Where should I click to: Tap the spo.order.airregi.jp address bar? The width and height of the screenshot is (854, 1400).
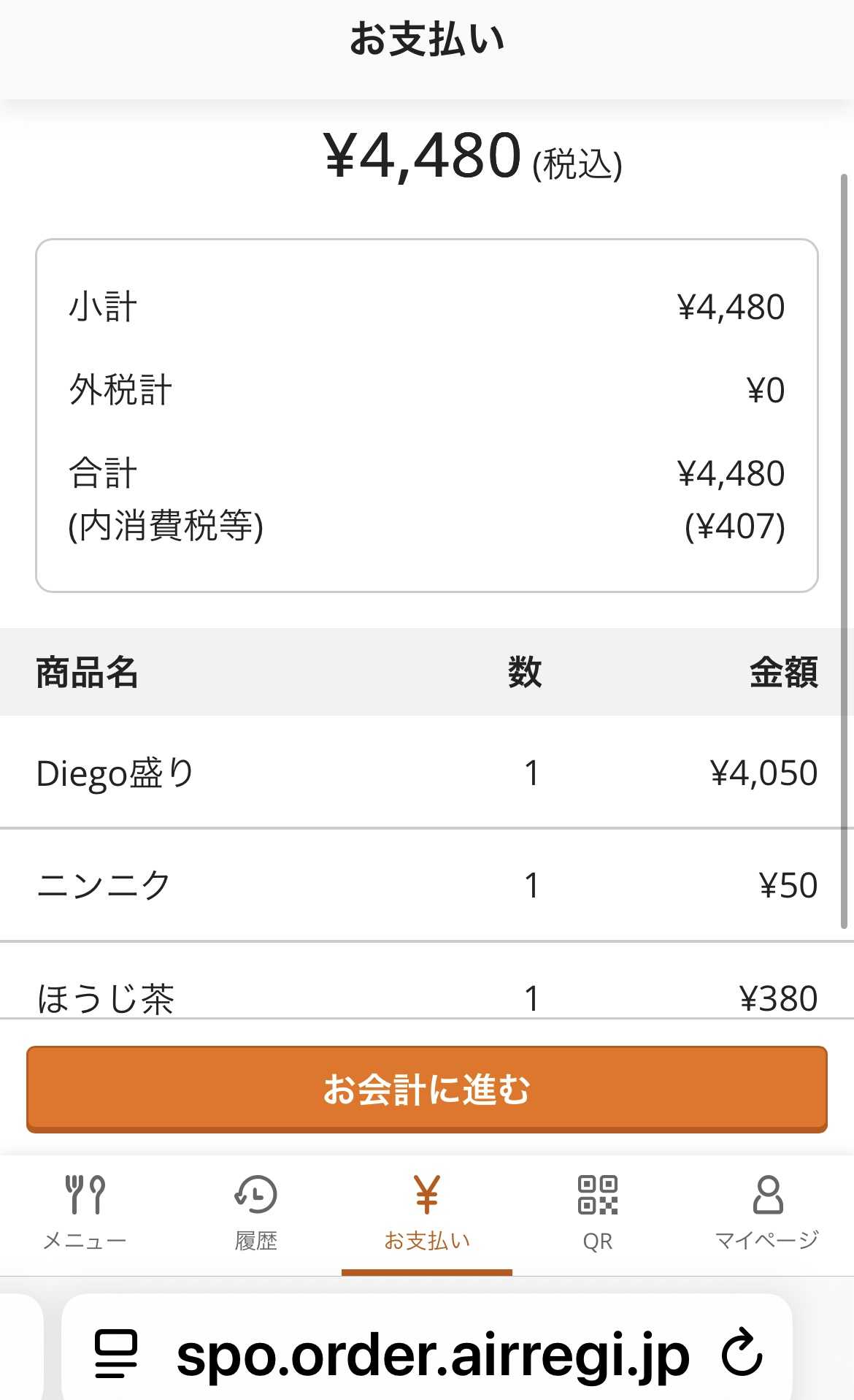[x=432, y=1355]
